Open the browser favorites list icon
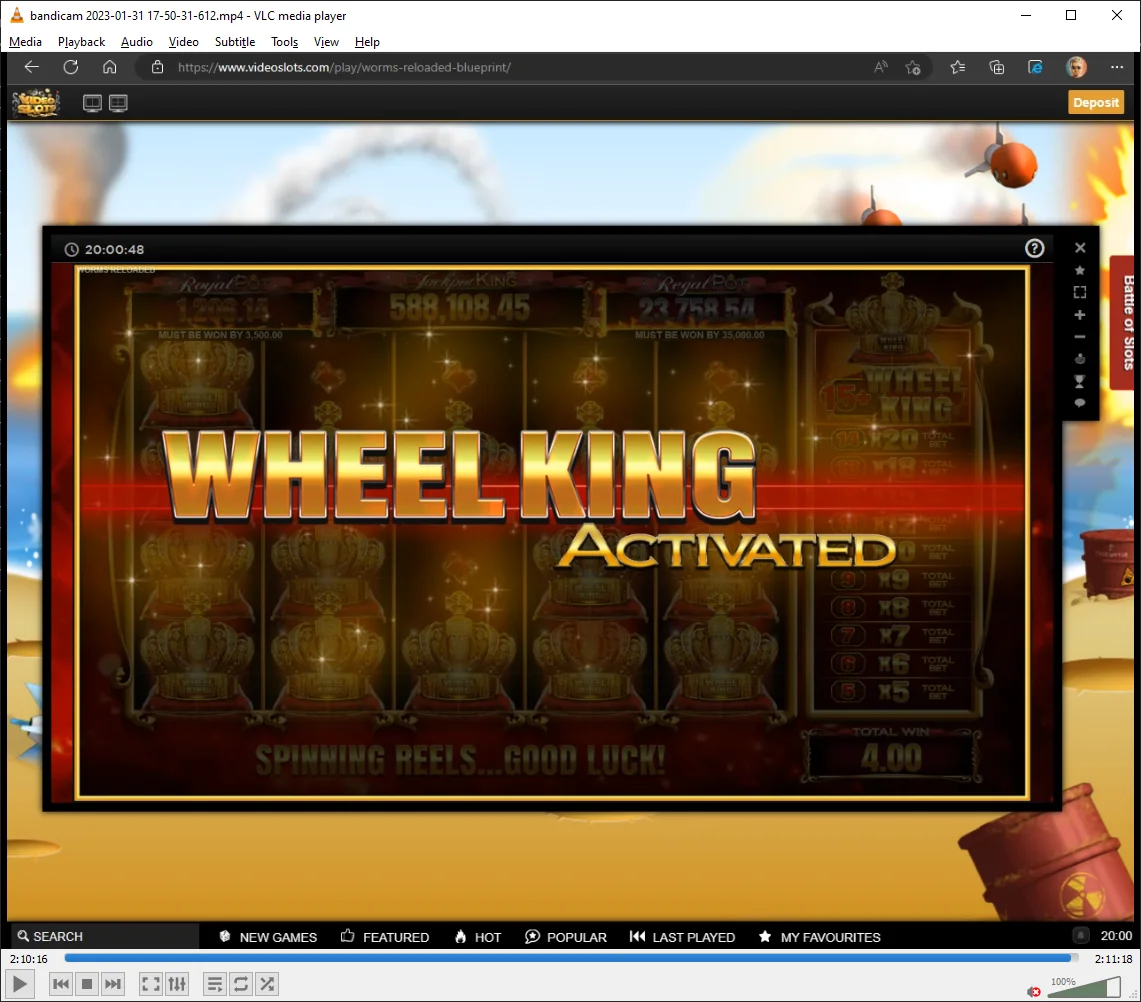Viewport: 1141px width, 1002px height. [958, 67]
